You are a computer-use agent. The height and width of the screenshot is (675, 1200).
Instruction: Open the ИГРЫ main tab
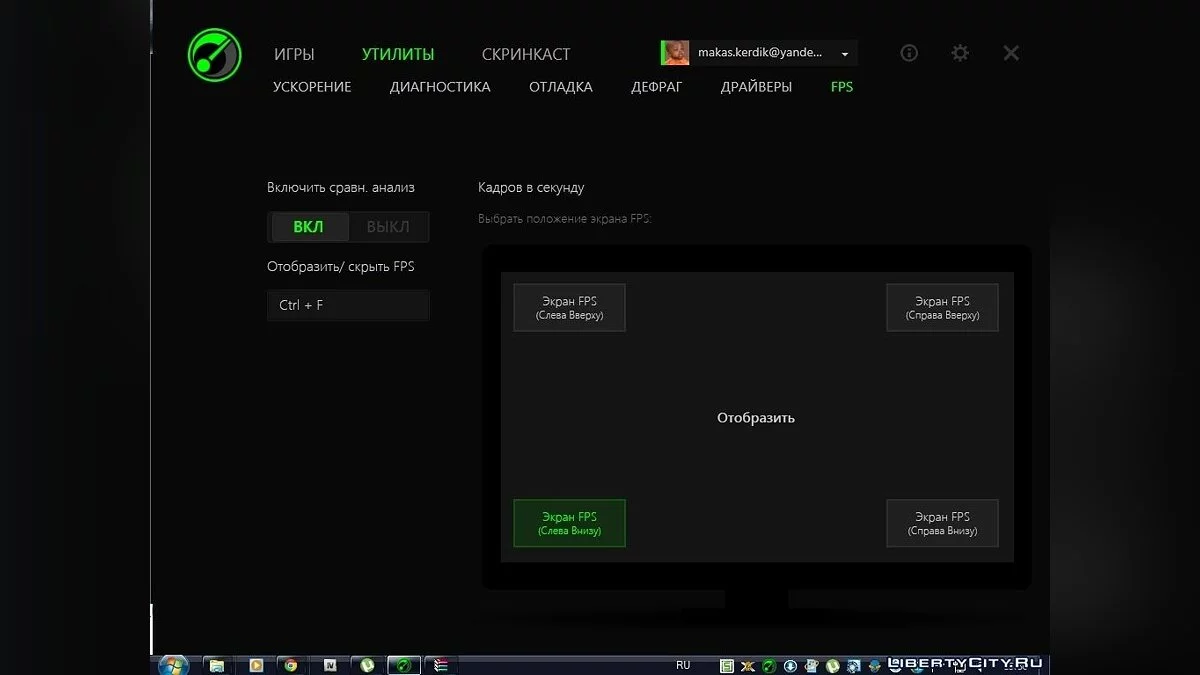click(294, 54)
